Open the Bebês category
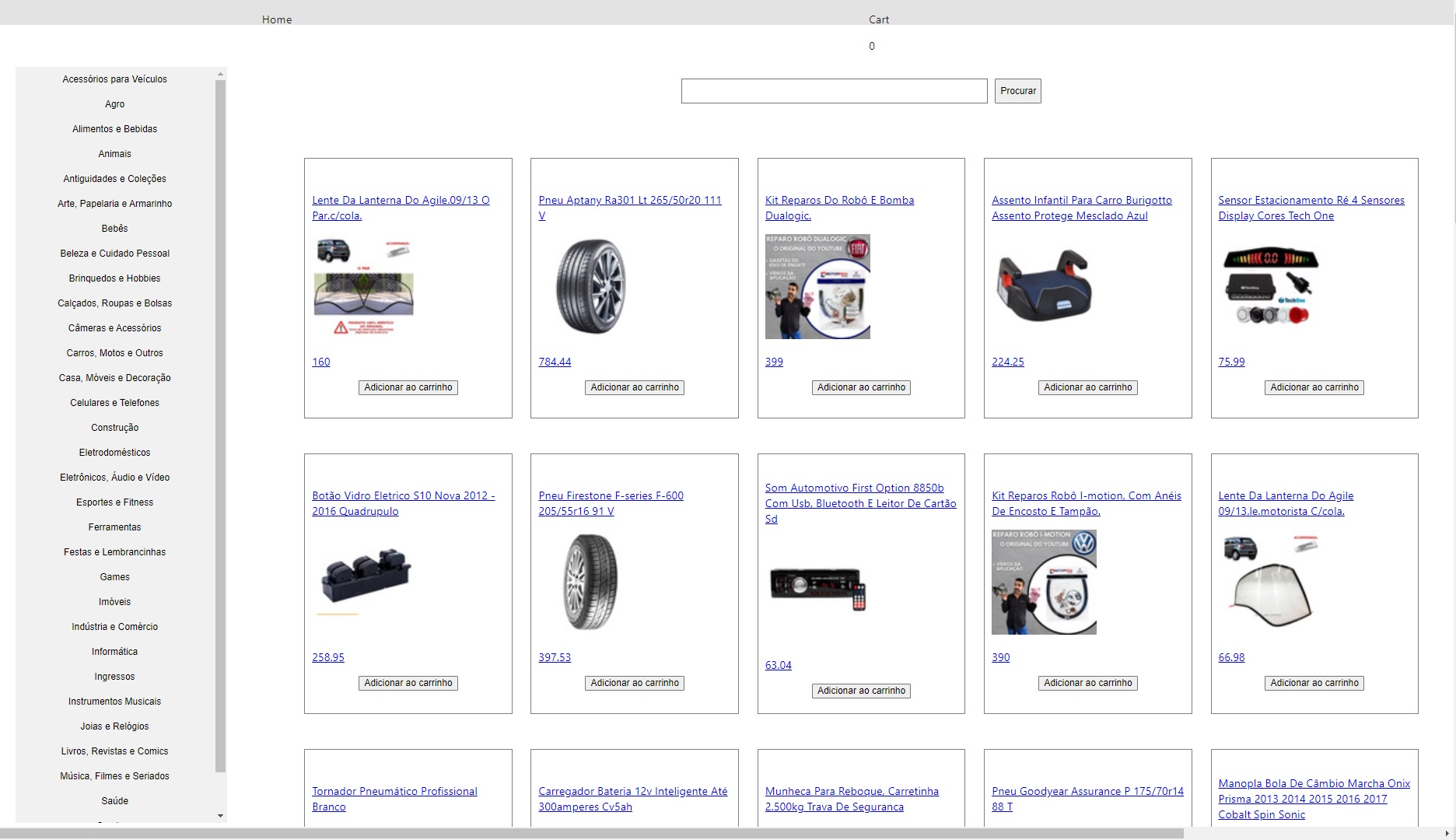Image resolution: width=1456 pixels, height=840 pixels. point(114,229)
